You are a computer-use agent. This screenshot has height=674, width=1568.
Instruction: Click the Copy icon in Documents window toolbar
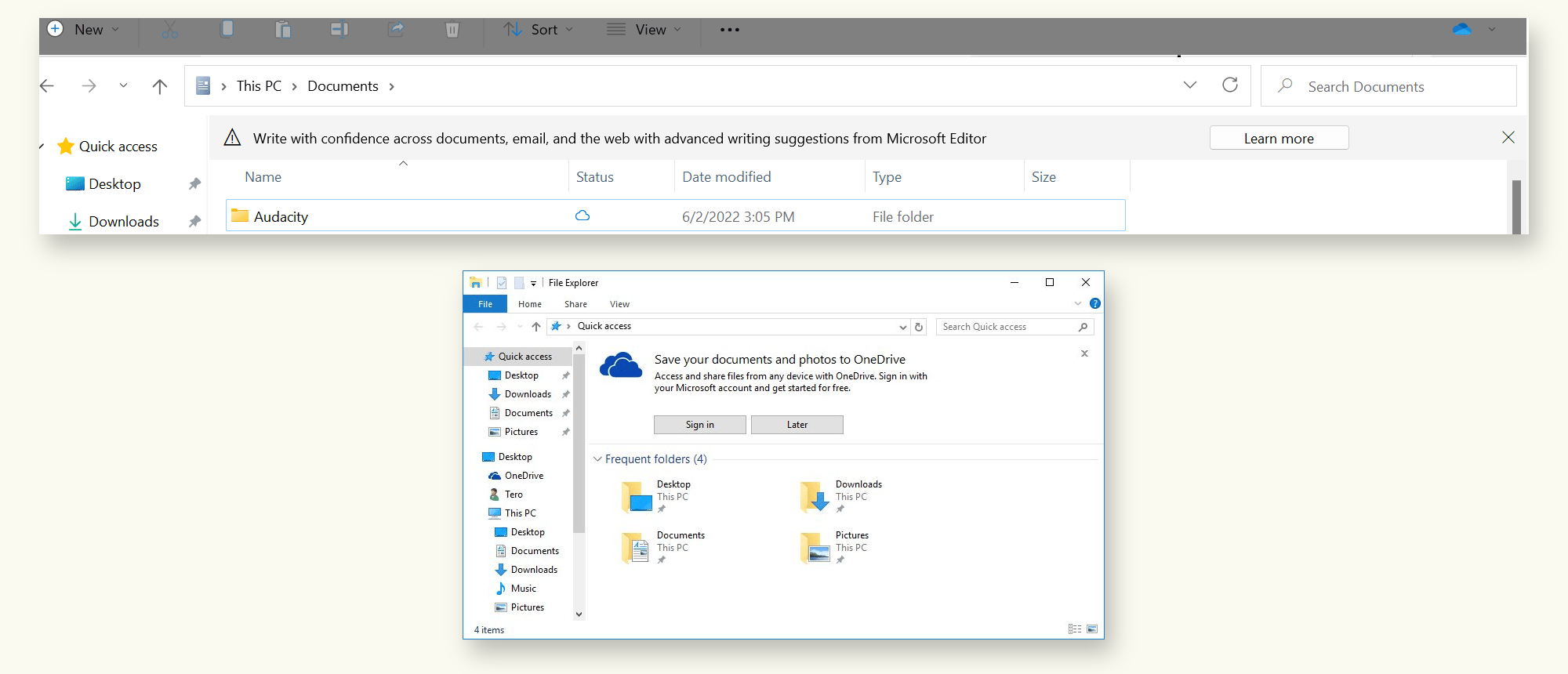coord(227,29)
